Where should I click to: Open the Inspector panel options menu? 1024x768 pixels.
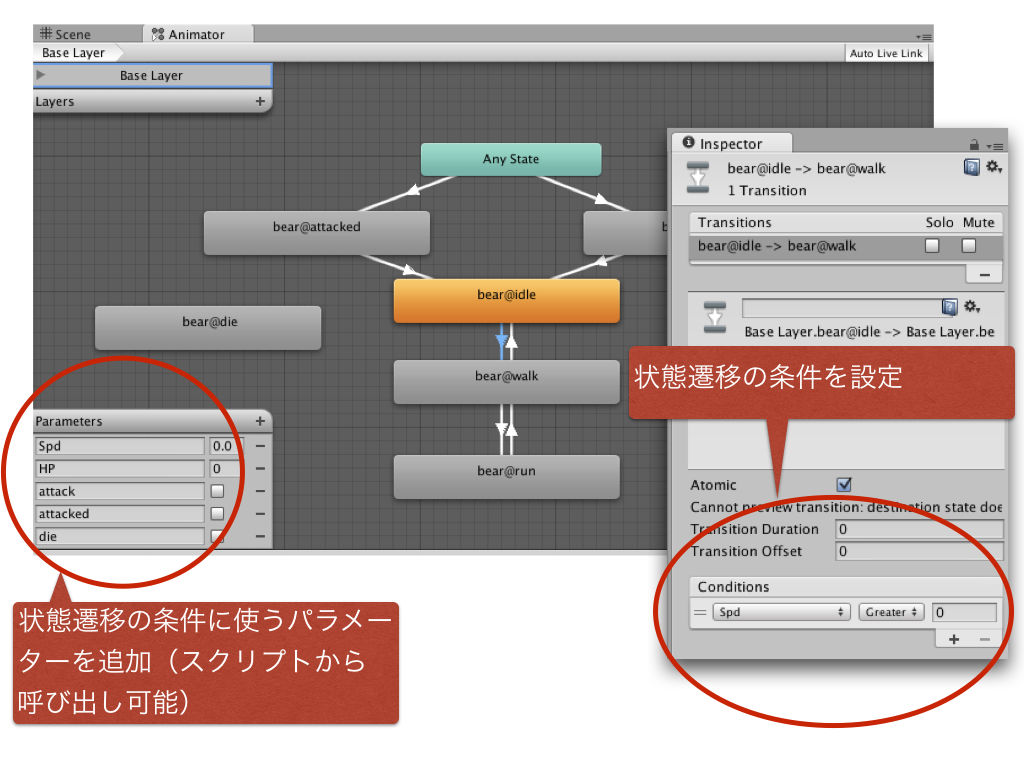click(x=995, y=146)
